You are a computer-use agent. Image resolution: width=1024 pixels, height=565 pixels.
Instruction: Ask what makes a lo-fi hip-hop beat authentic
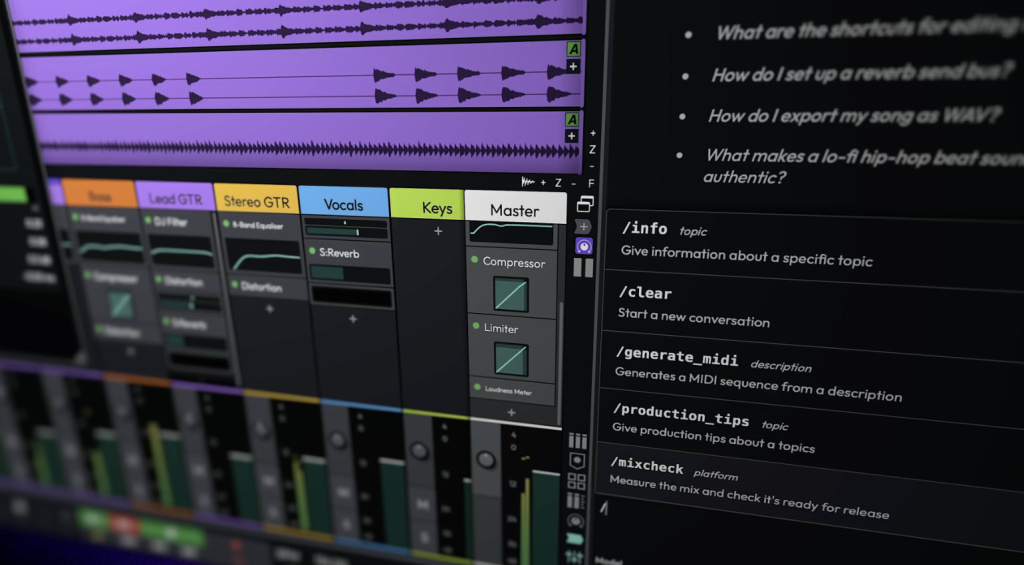(x=862, y=166)
